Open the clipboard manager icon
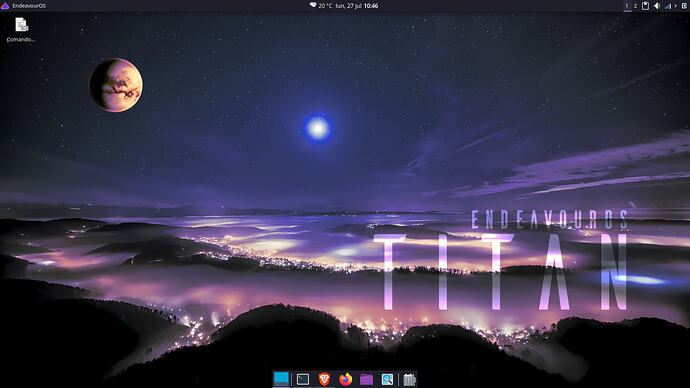 tap(646, 6)
